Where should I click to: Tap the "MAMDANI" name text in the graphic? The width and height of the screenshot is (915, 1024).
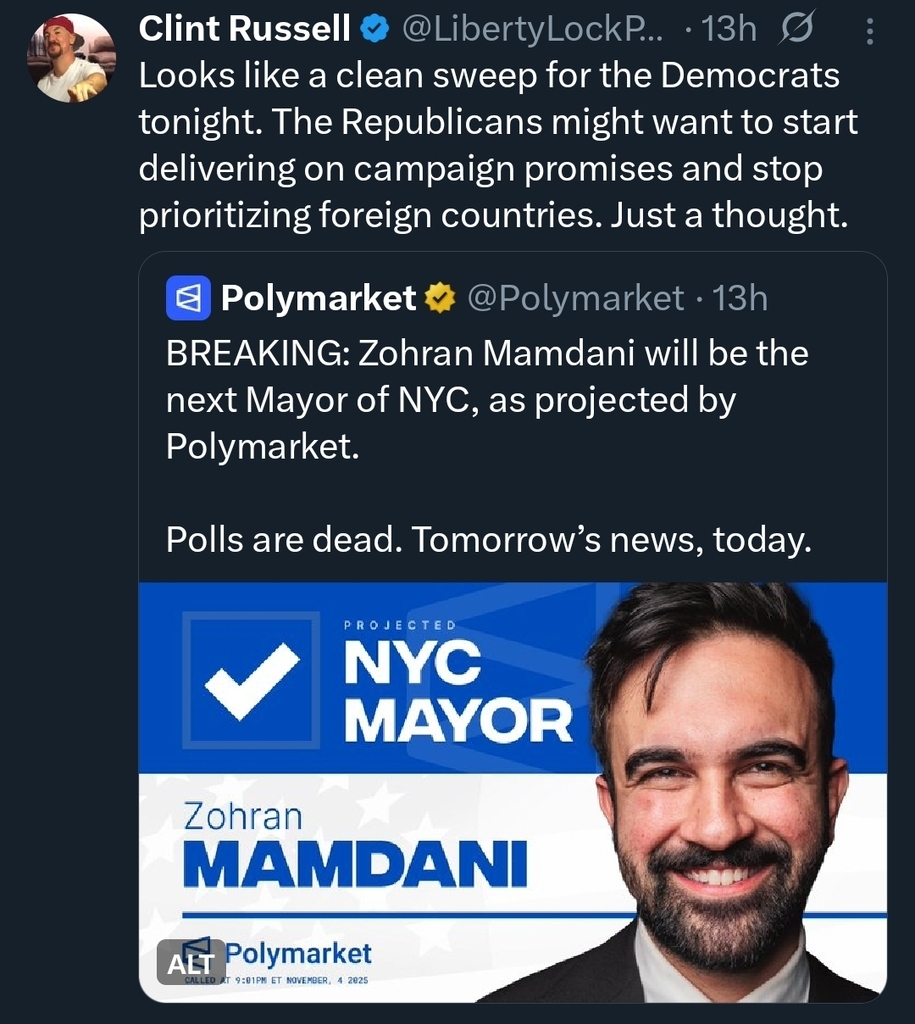355,866
